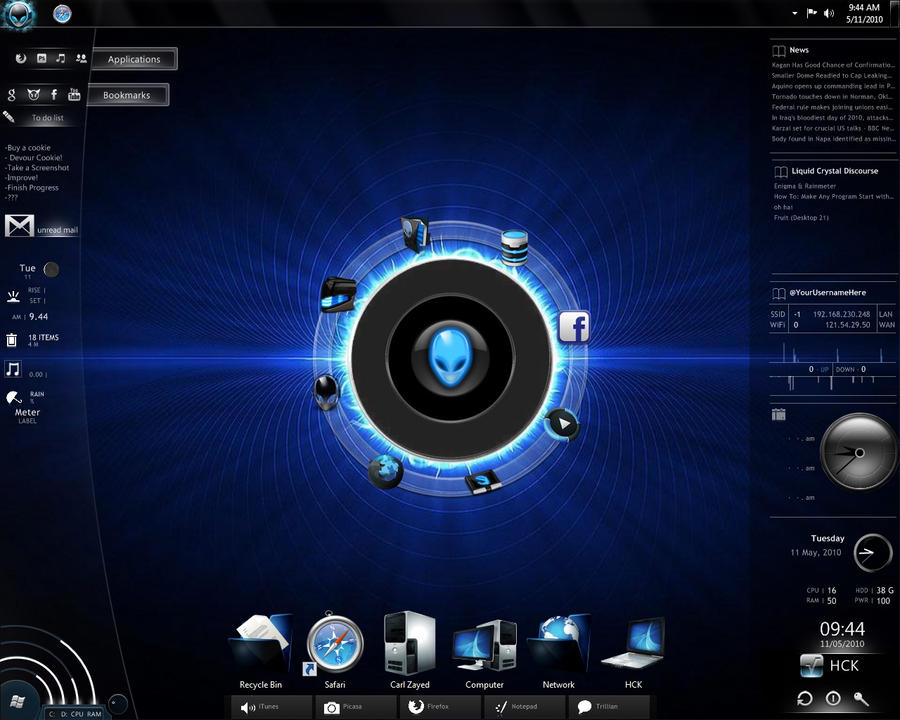
Task: Click the Bookmarks label button
Action: [127, 95]
